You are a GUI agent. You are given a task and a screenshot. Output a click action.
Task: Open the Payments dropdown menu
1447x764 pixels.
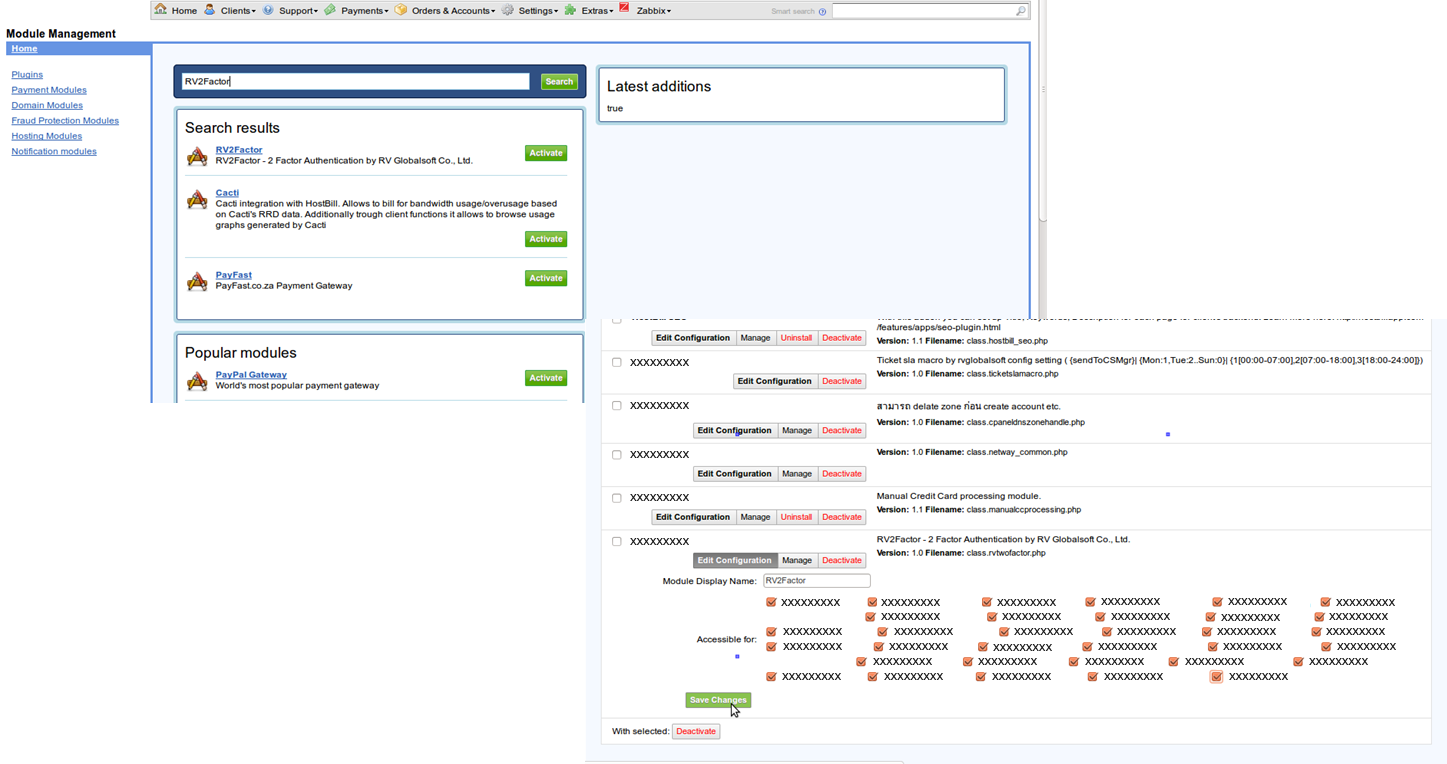(x=364, y=11)
